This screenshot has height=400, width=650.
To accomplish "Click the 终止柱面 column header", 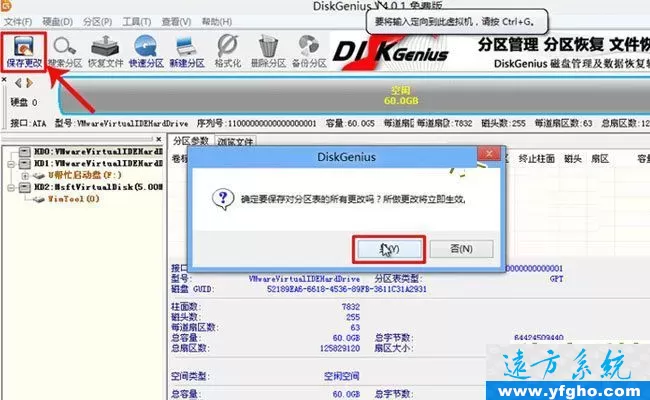I will coord(537,159).
